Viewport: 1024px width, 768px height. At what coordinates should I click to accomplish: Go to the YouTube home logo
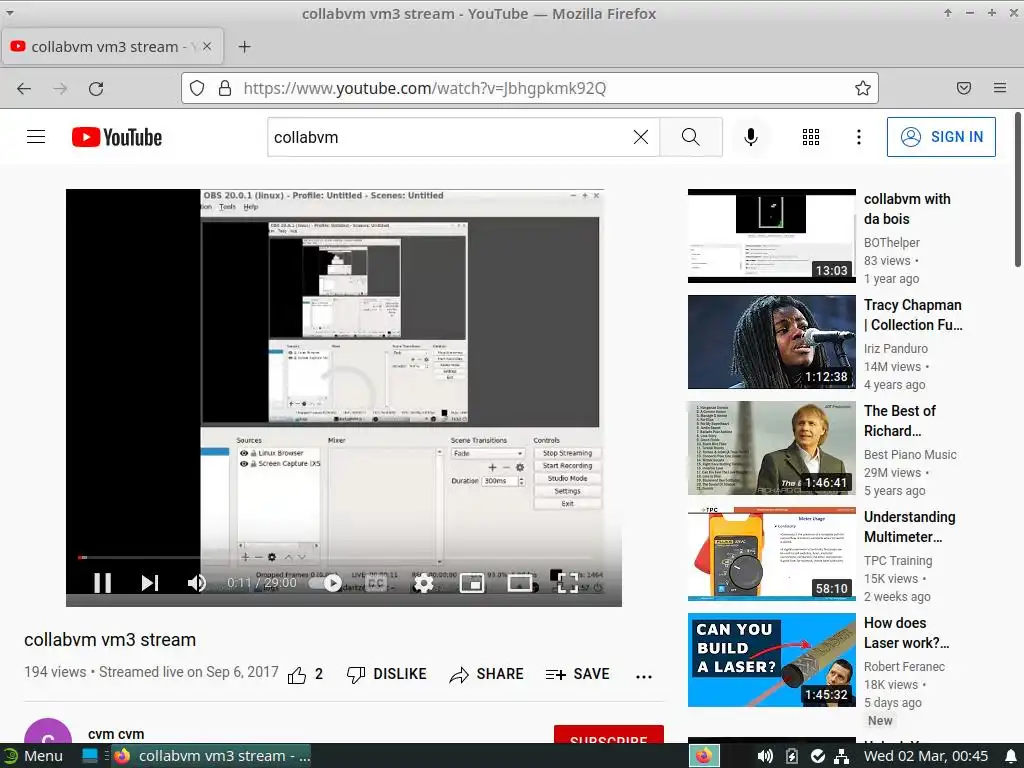[117, 137]
